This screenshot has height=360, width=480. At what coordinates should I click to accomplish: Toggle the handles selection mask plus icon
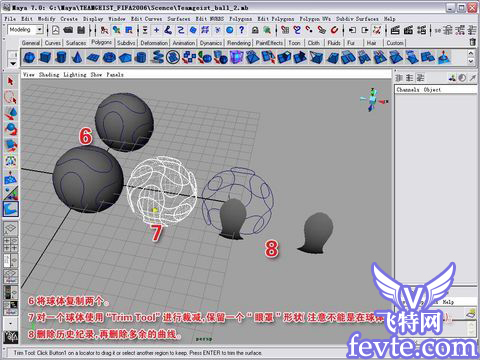tap(156, 30)
